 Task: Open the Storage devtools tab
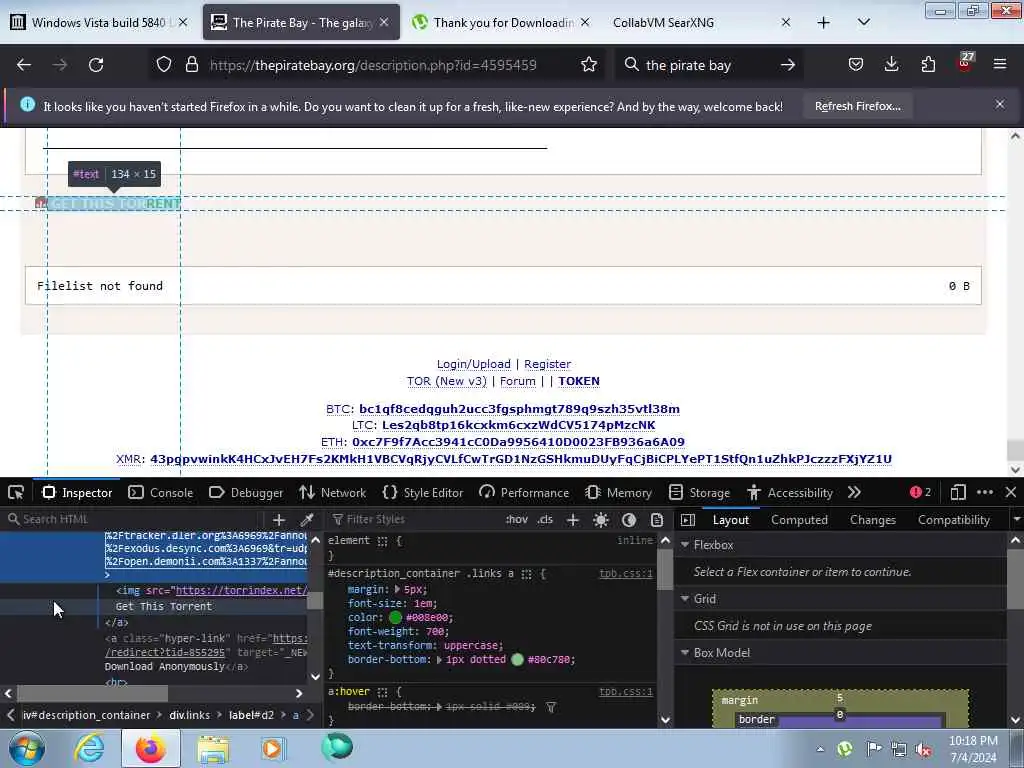[x=699, y=492]
